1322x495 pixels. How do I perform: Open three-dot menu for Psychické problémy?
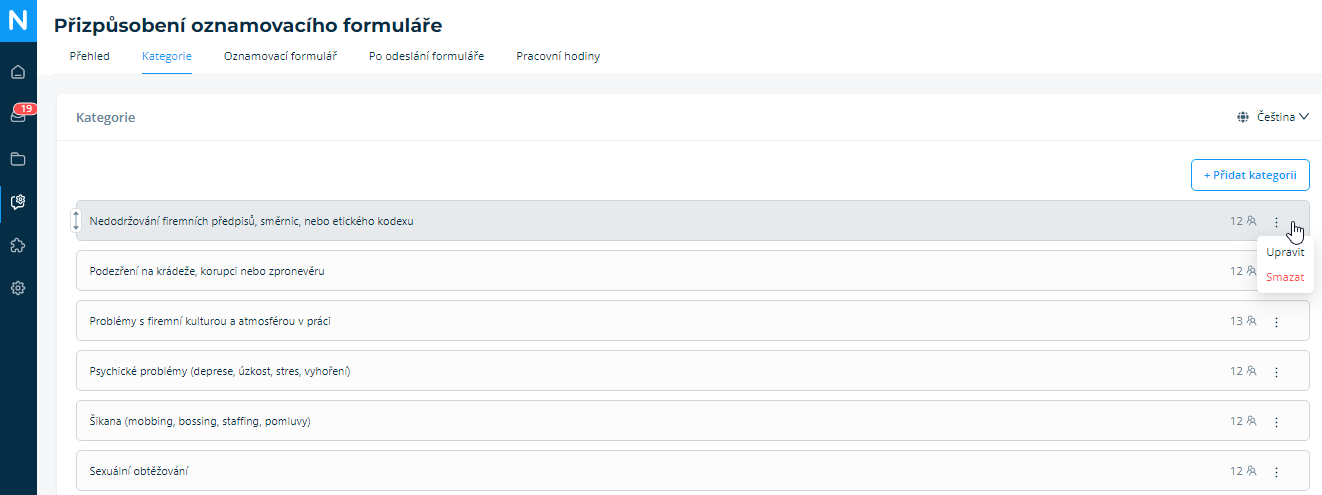1276,372
